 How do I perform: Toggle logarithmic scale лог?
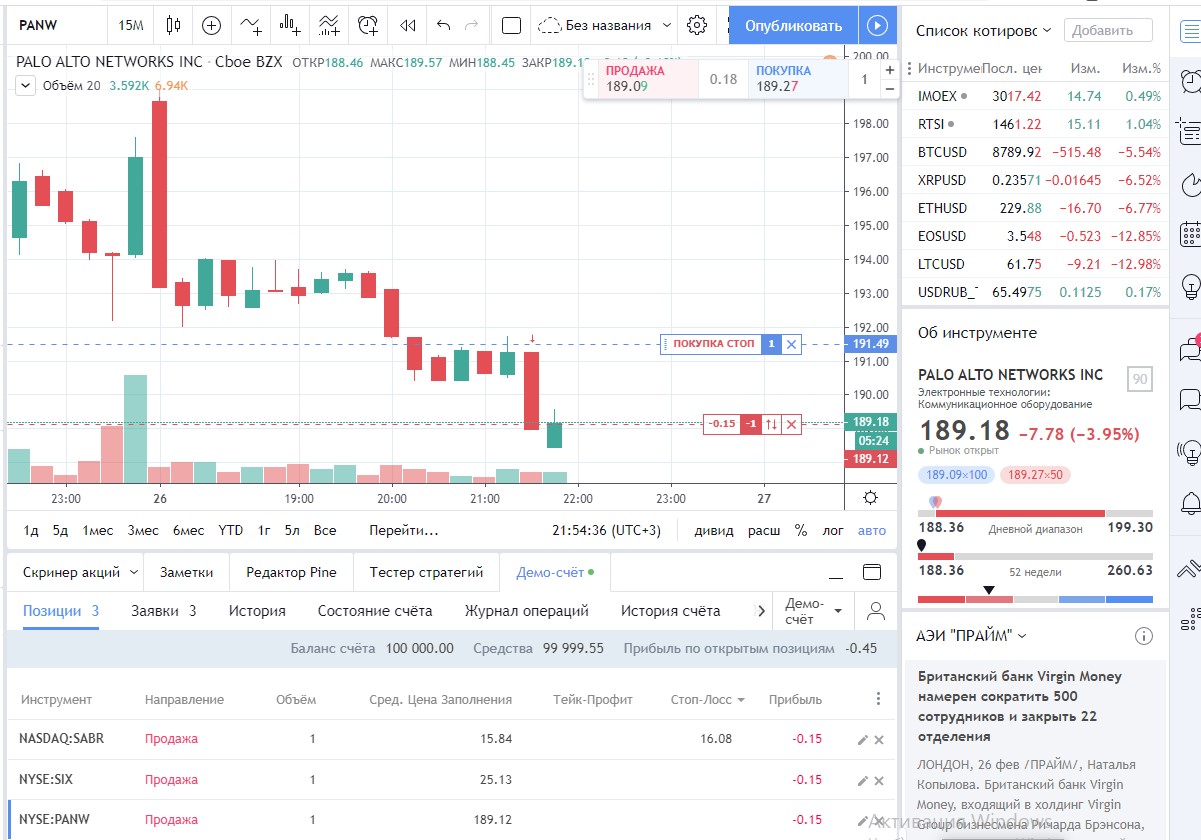833,530
